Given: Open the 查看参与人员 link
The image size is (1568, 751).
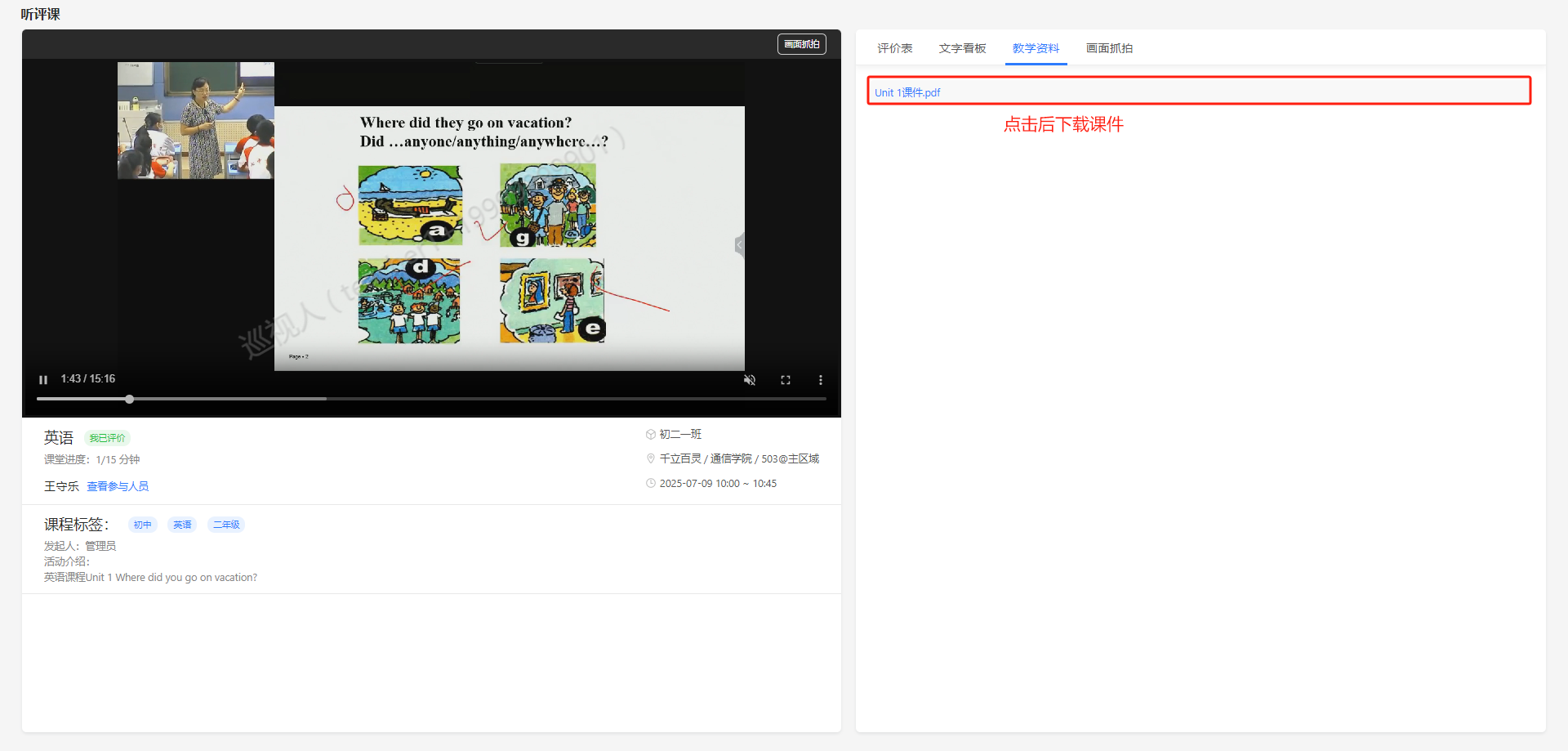Looking at the screenshot, I should coord(118,486).
